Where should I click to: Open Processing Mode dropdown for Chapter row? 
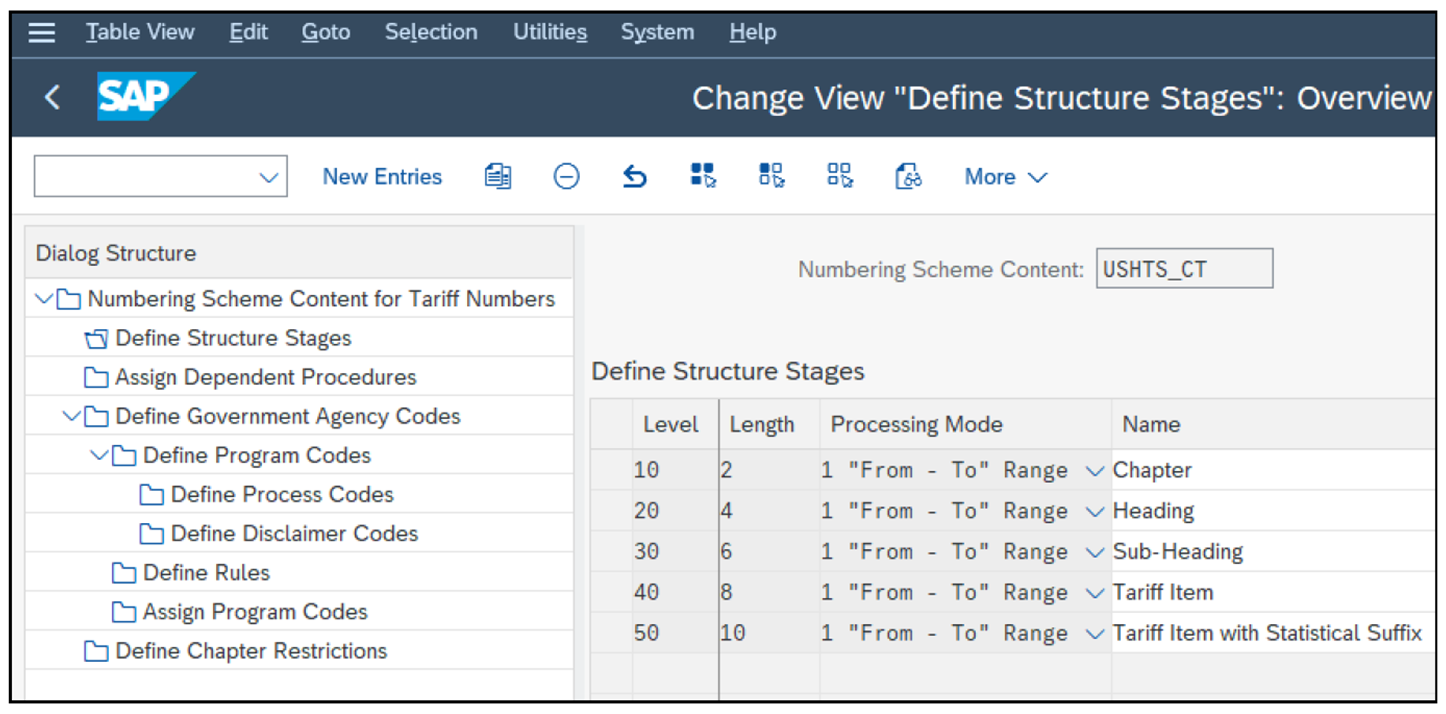pos(1095,471)
